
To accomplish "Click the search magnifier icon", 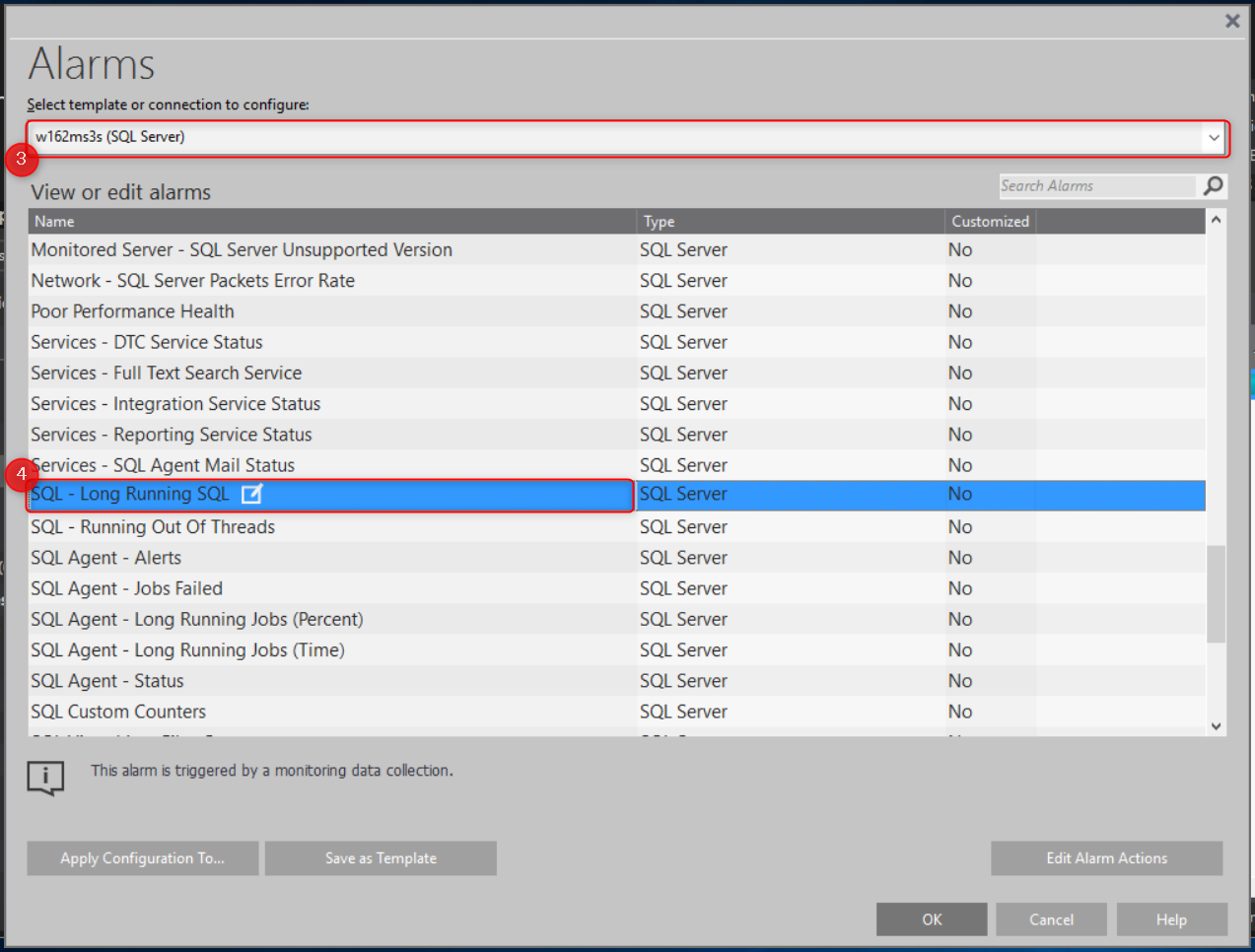I will click(x=1213, y=185).
